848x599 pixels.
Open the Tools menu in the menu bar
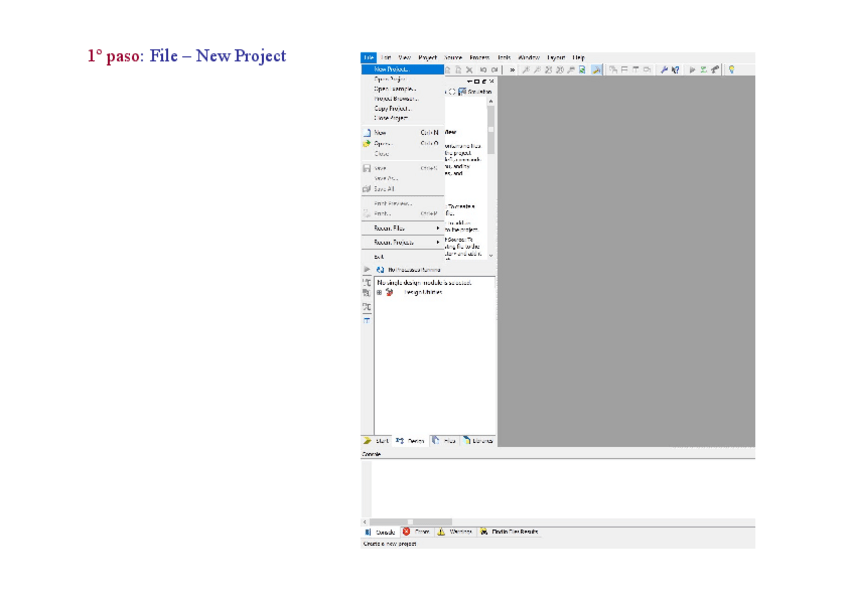click(504, 57)
